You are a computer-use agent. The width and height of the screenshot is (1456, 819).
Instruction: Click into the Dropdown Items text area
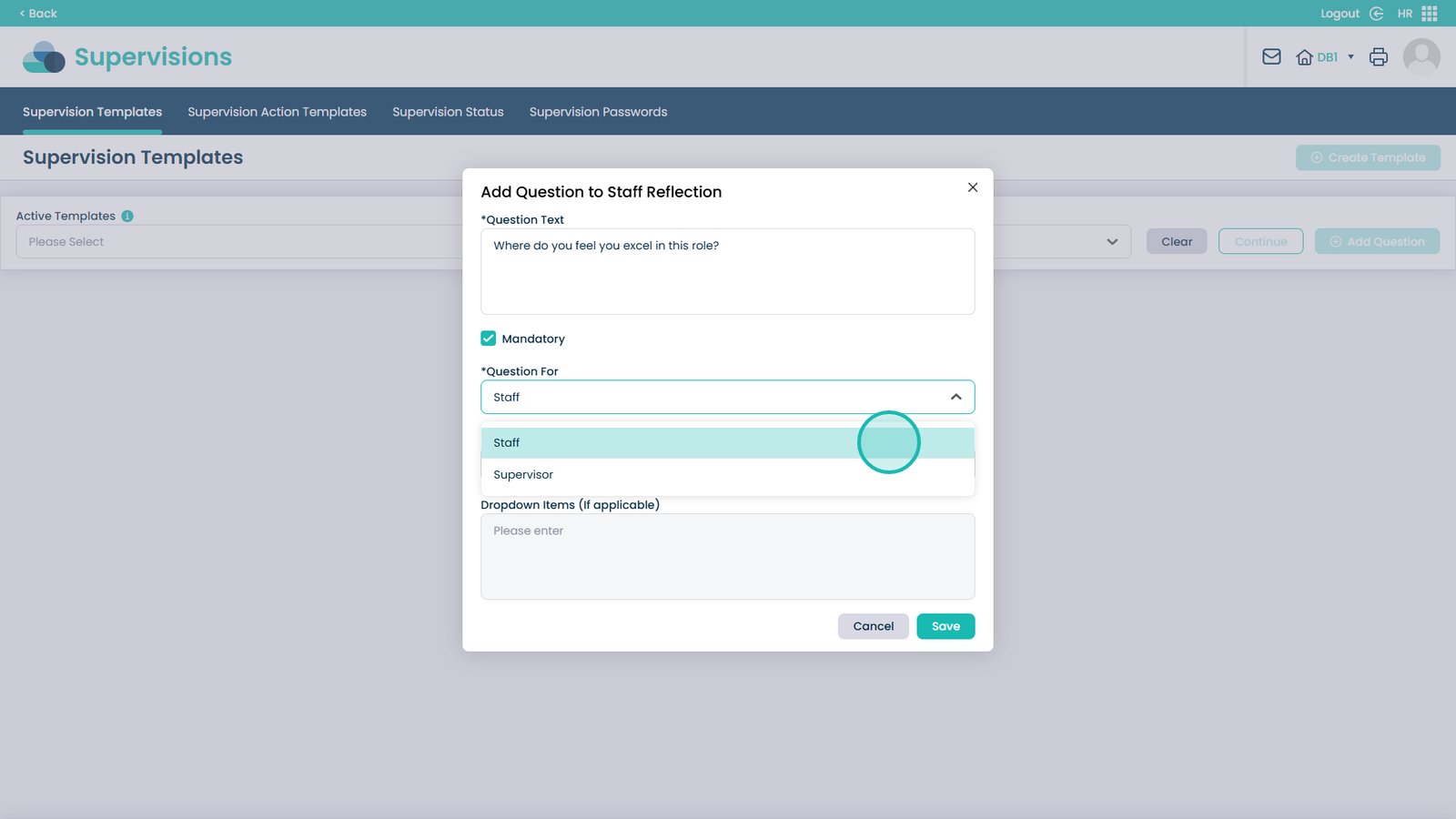point(727,556)
